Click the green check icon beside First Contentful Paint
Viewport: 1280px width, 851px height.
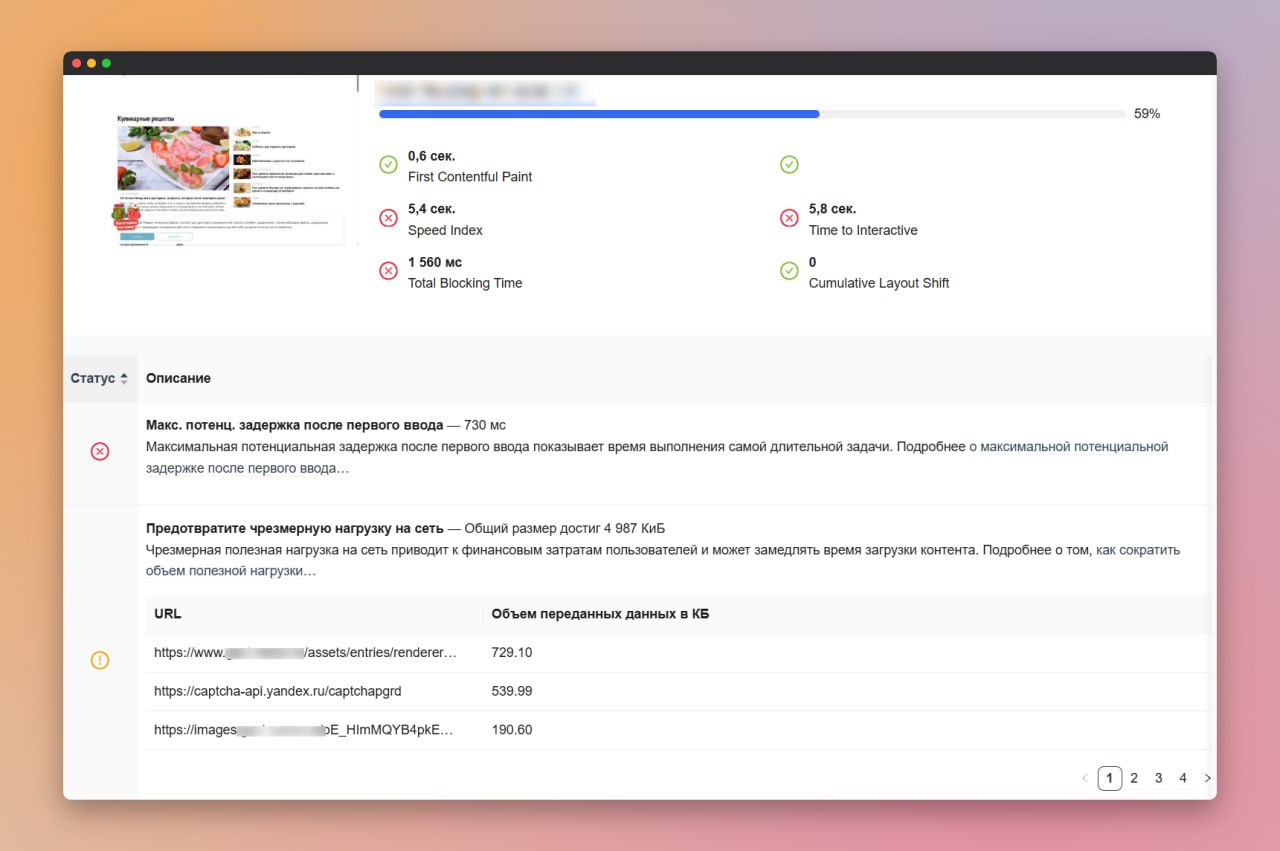coord(388,165)
